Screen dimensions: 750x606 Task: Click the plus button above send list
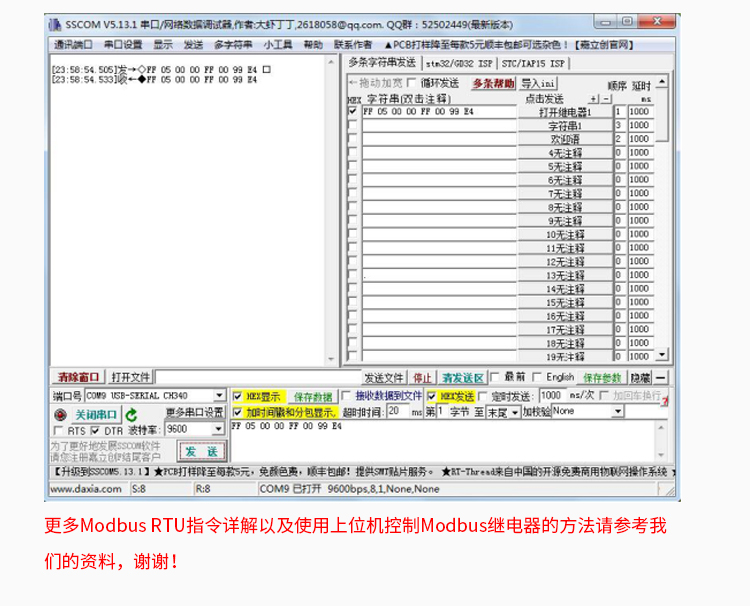(593, 99)
